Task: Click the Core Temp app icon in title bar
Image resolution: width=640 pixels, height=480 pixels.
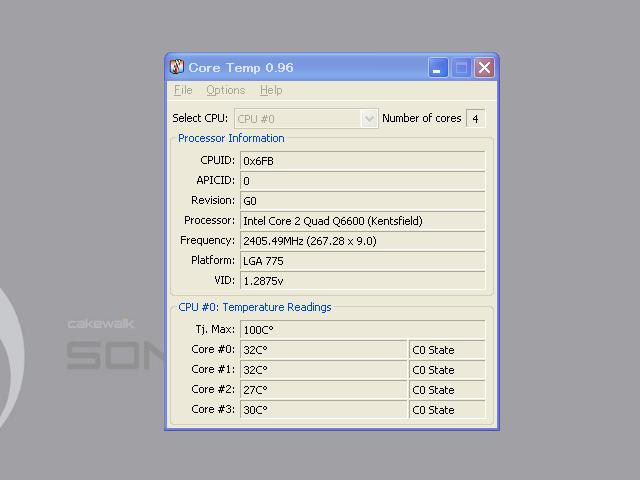Action: (x=177, y=67)
